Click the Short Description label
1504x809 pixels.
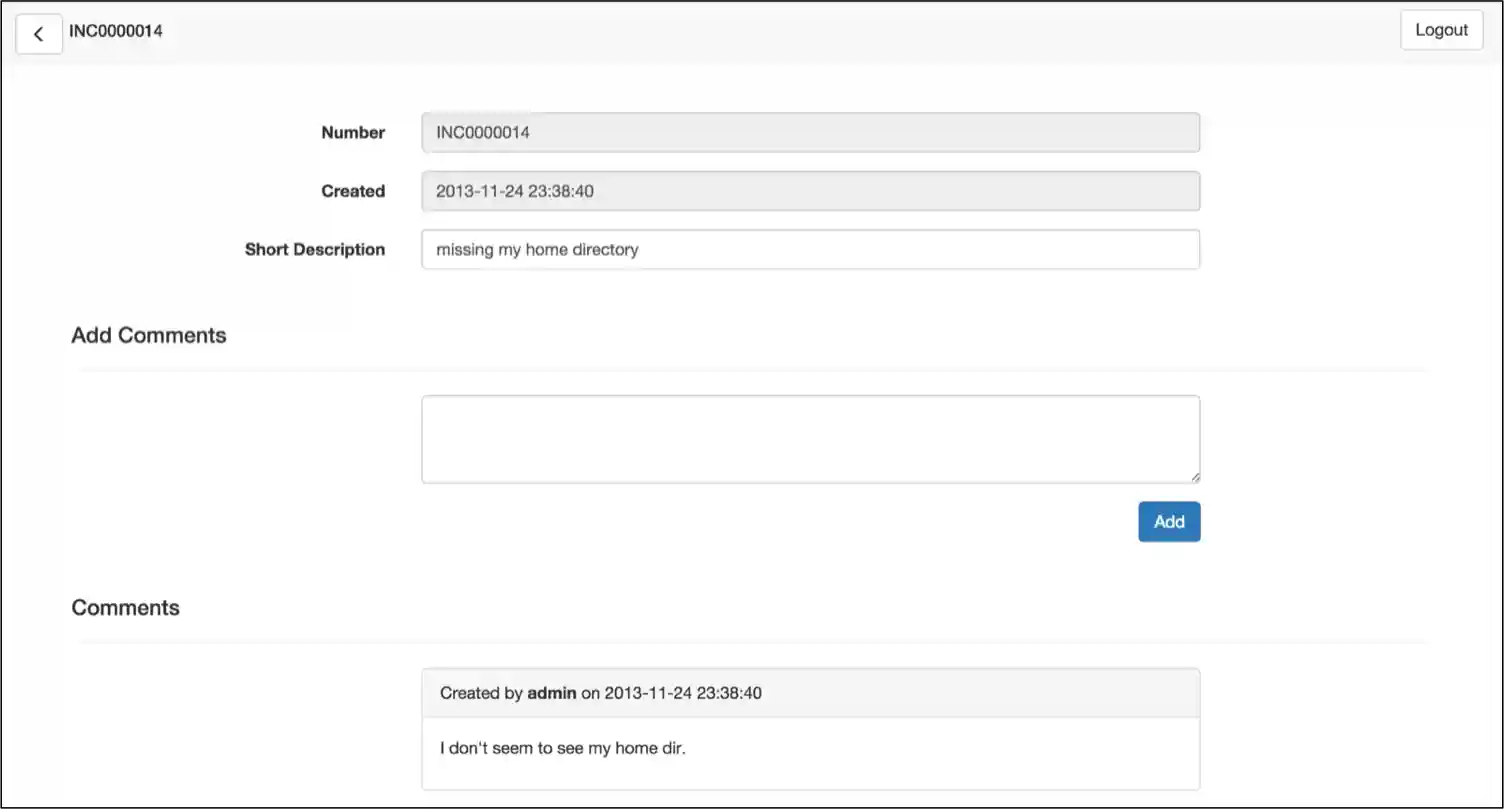tap(316, 249)
